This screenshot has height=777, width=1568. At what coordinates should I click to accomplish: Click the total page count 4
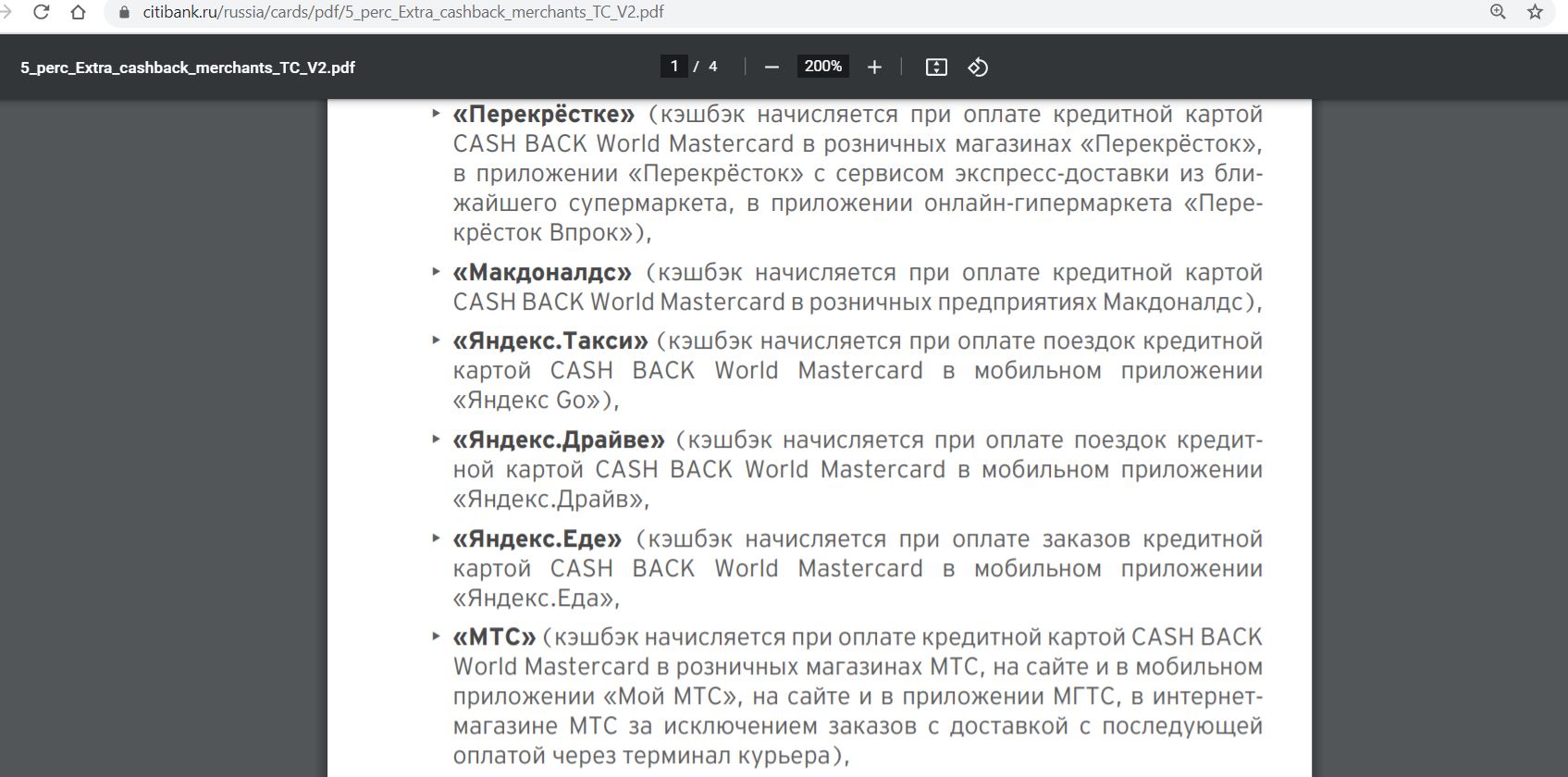[x=713, y=67]
